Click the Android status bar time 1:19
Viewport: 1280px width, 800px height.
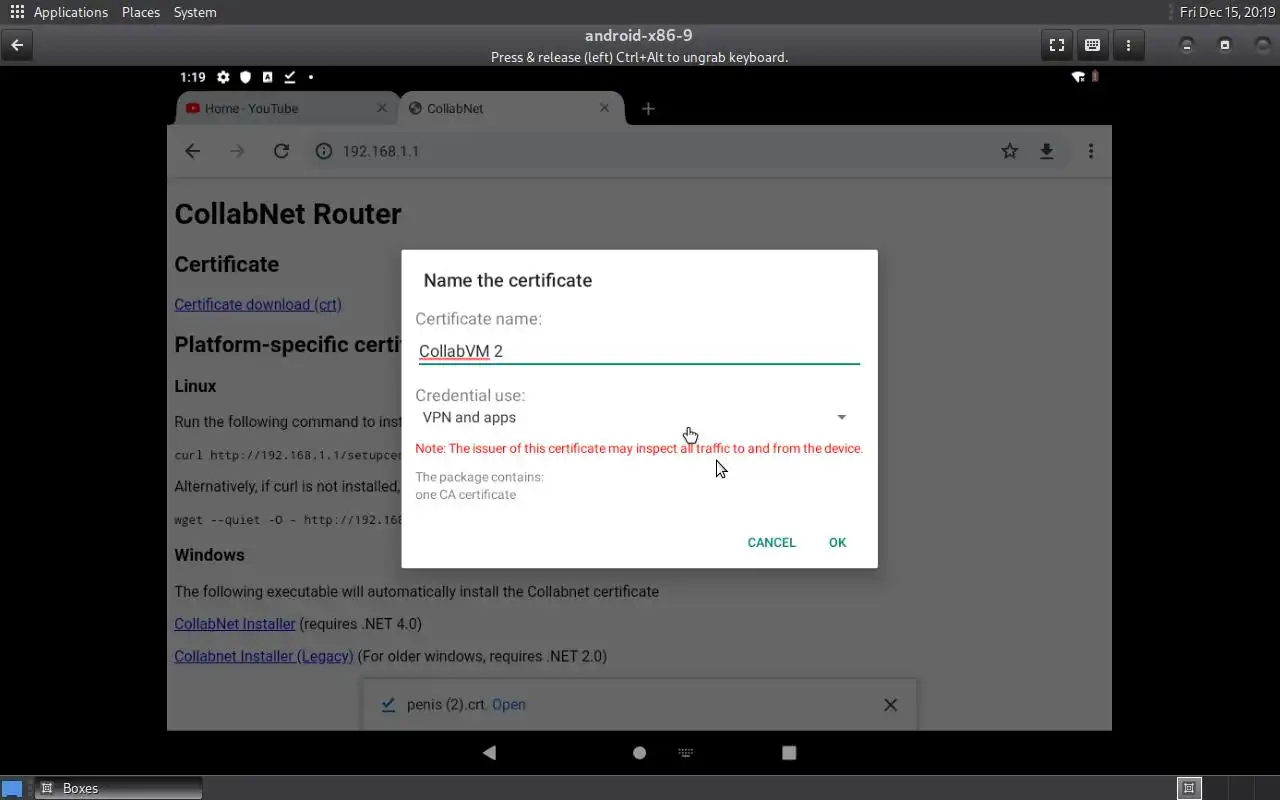[193, 77]
